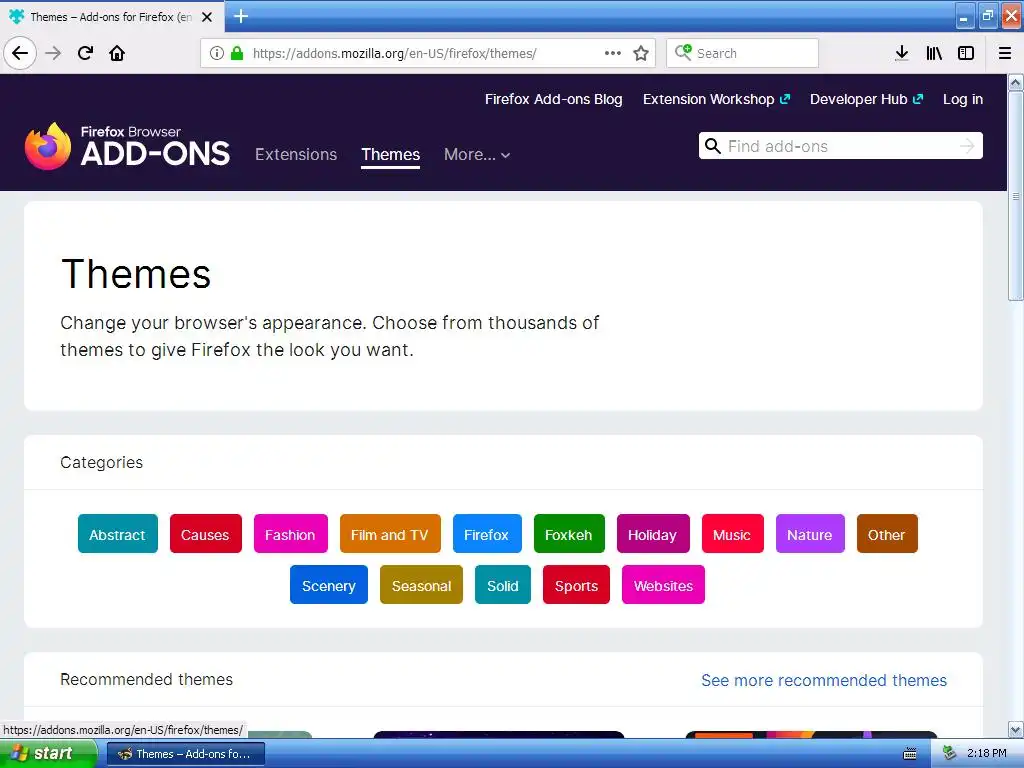Select the Themes navigation tab
The height and width of the screenshot is (768, 1024).
[x=391, y=155]
